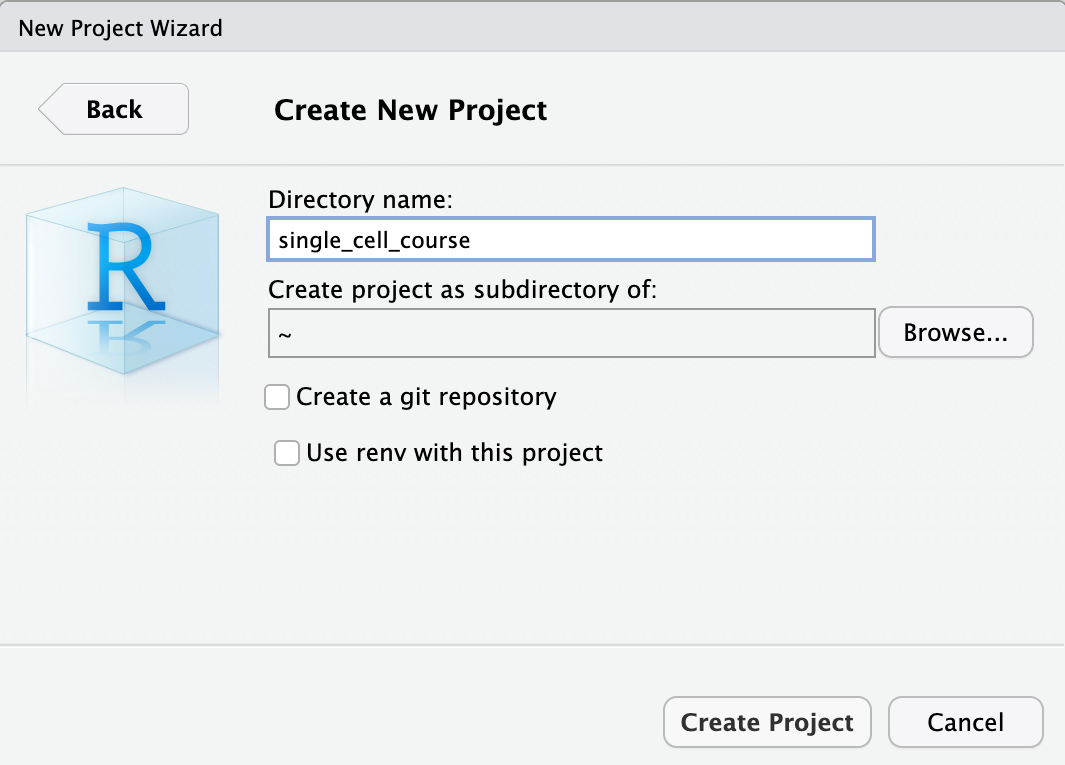
Task: Click the 'Use renv with this project' label
Action: click(454, 453)
